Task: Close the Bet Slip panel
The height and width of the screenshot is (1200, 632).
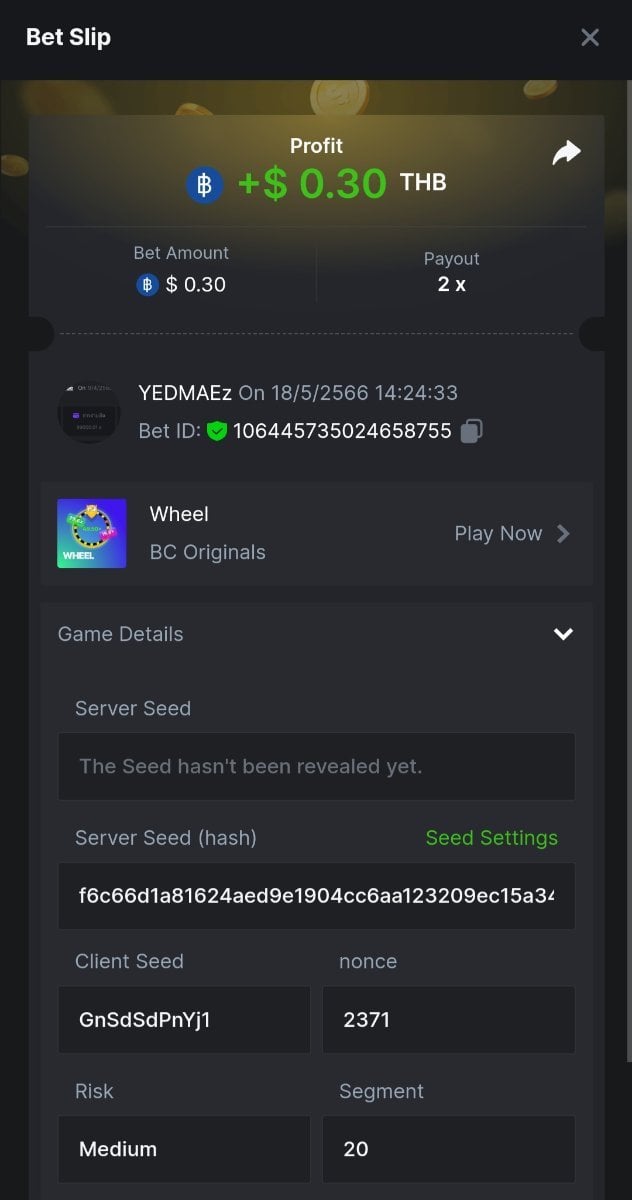Action: pos(590,38)
